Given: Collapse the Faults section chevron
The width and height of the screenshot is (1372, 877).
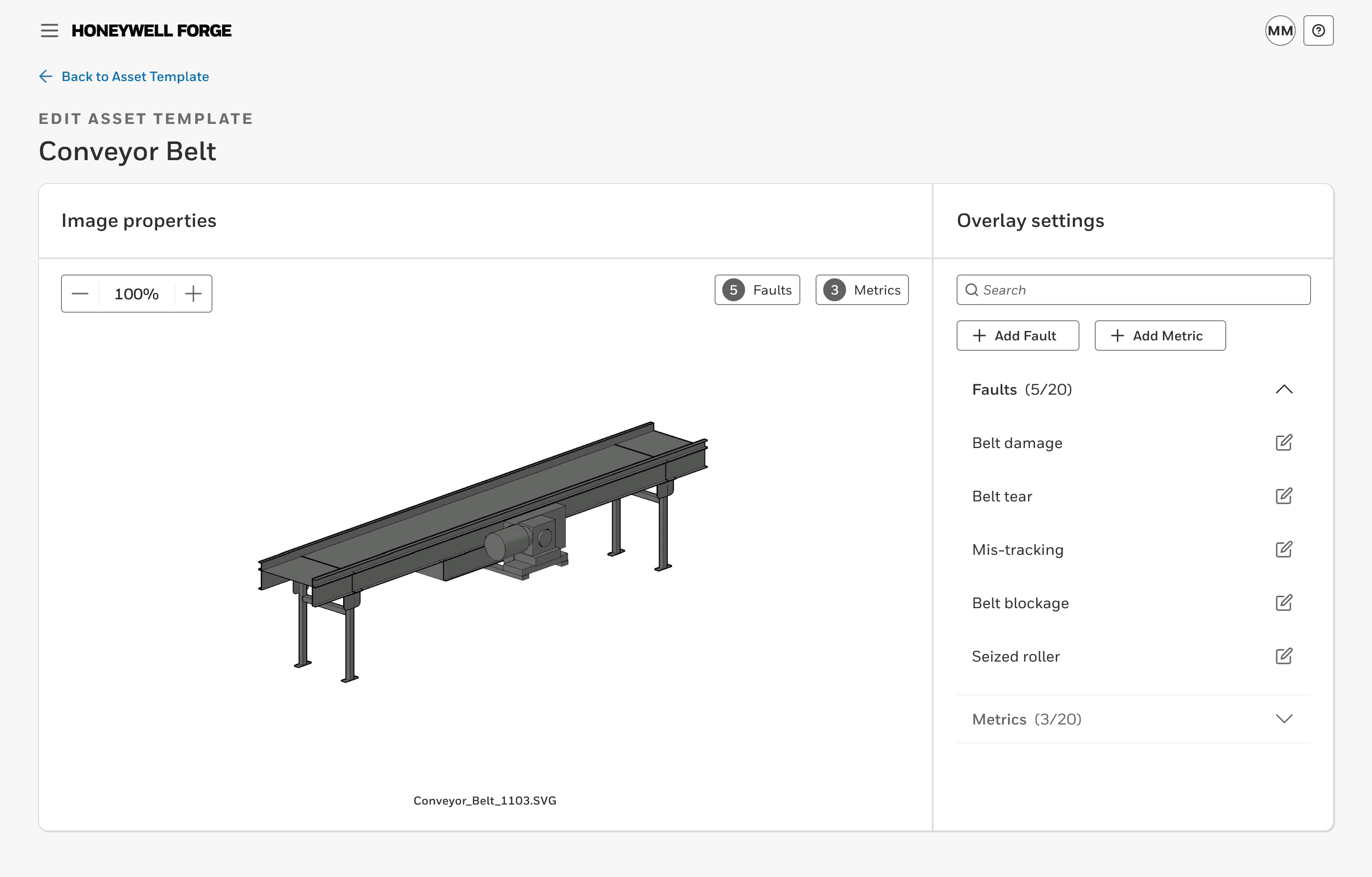Looking at the screenshot, I should pos(1284,389).
